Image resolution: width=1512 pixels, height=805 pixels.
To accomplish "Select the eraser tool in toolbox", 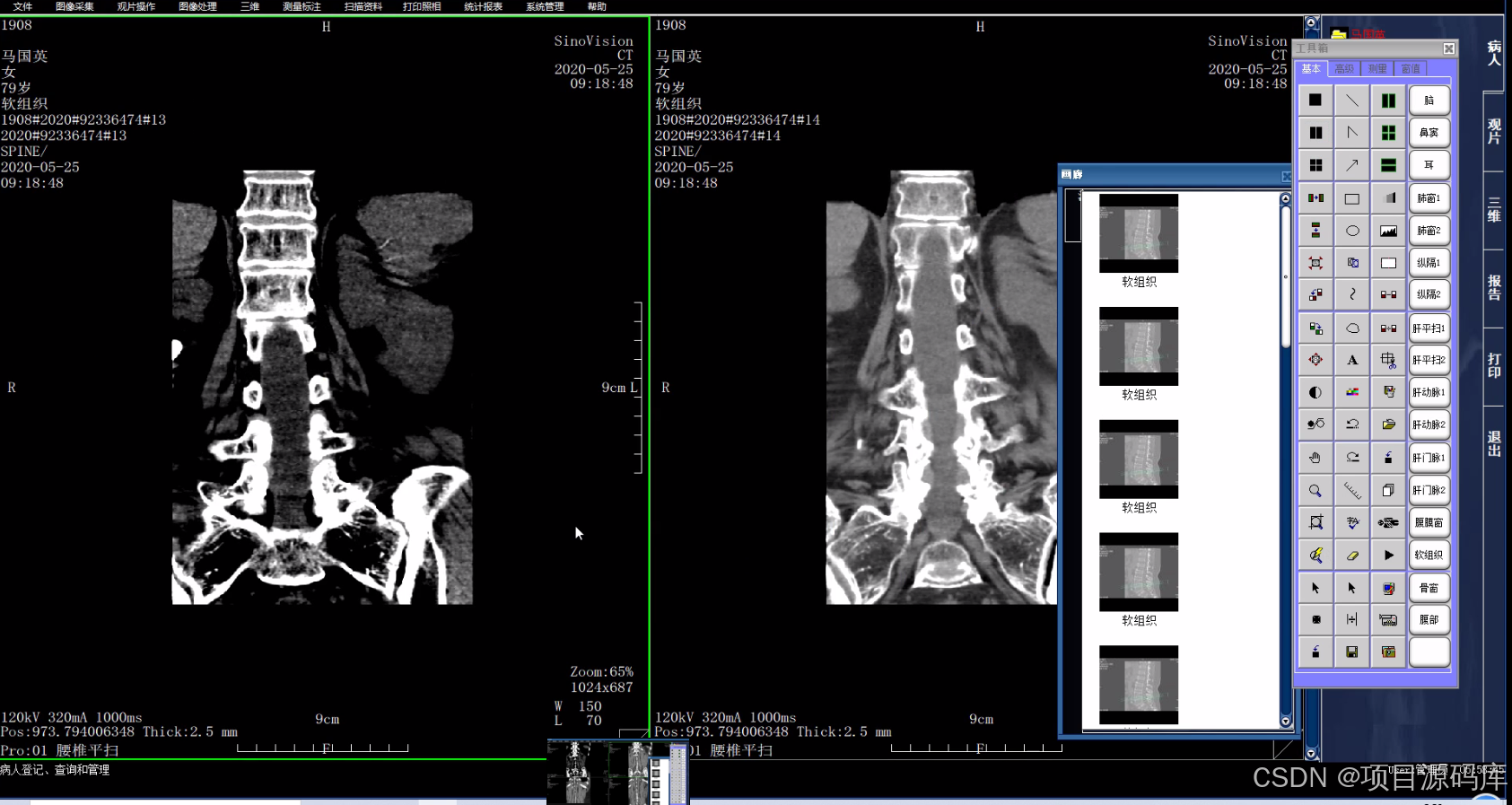I will pos(1352,555).
